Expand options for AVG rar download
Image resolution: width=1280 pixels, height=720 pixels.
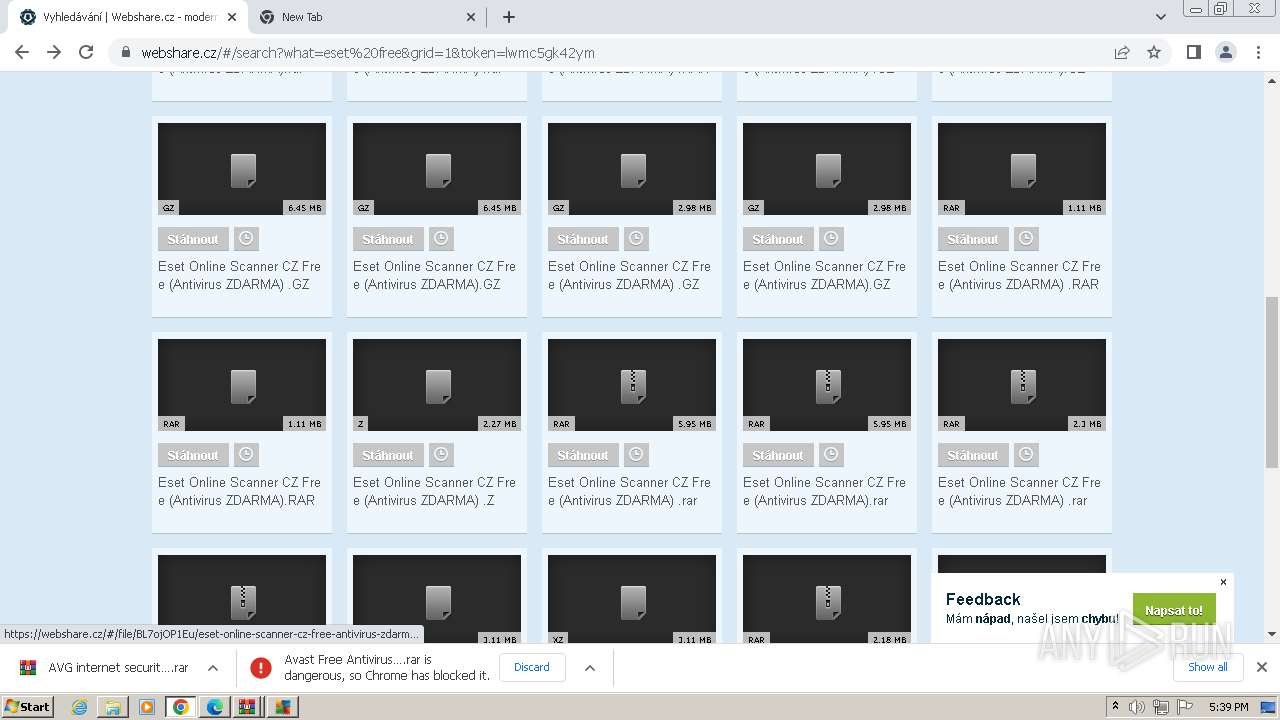click(213, 668)
